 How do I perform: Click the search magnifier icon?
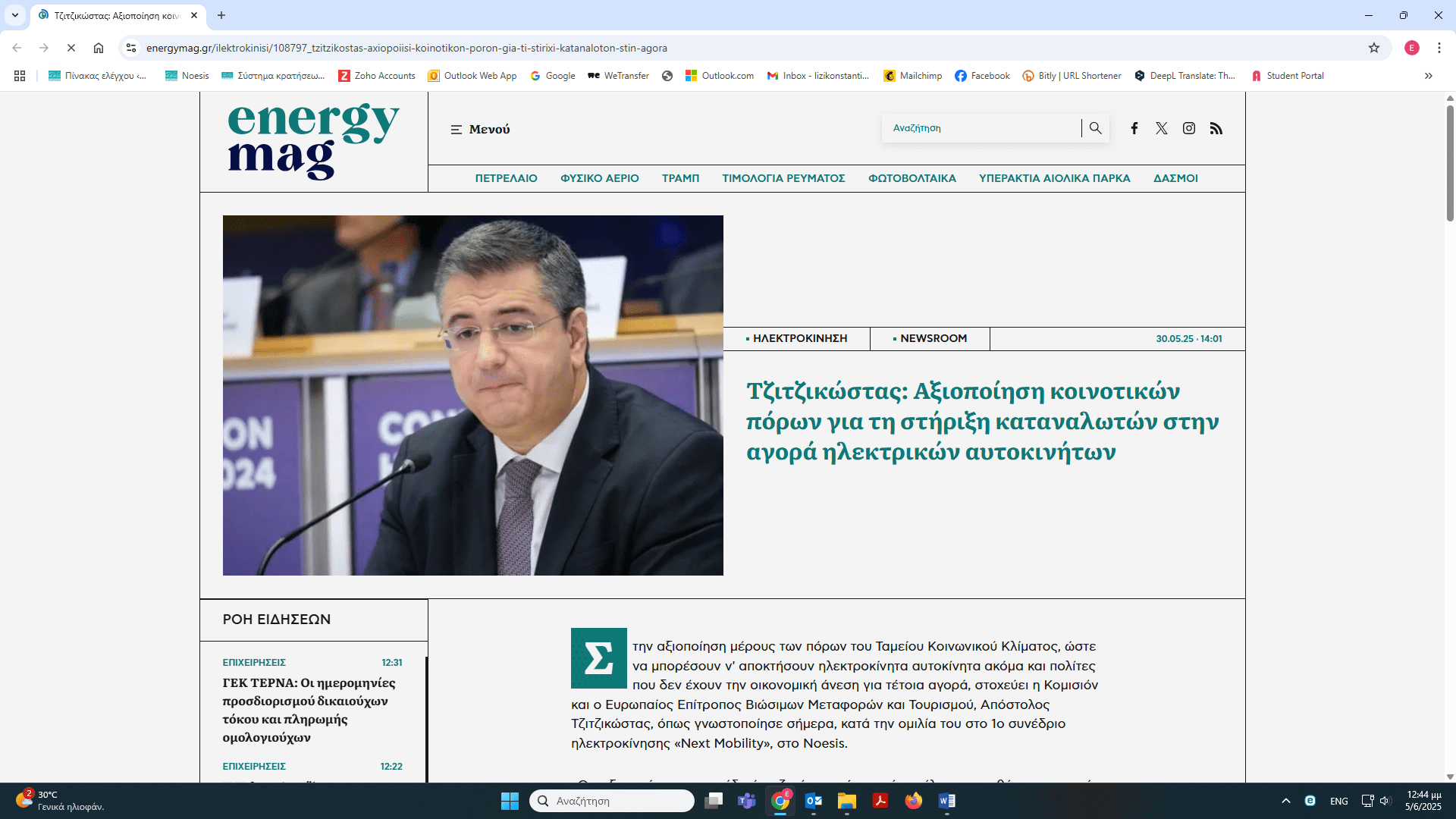pyautogui.click(x=1095, y=128)
